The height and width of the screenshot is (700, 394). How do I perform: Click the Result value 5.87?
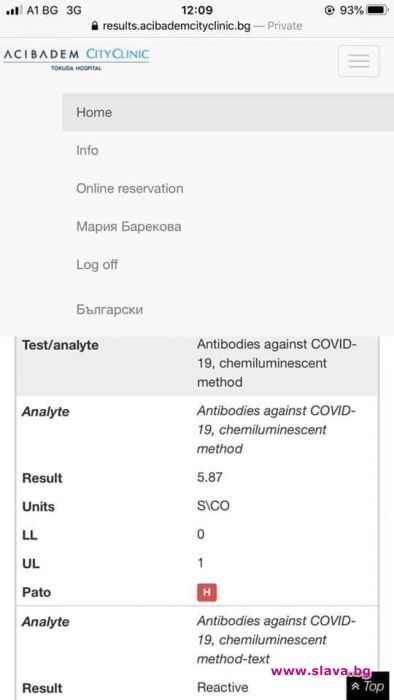click(210, 477)
